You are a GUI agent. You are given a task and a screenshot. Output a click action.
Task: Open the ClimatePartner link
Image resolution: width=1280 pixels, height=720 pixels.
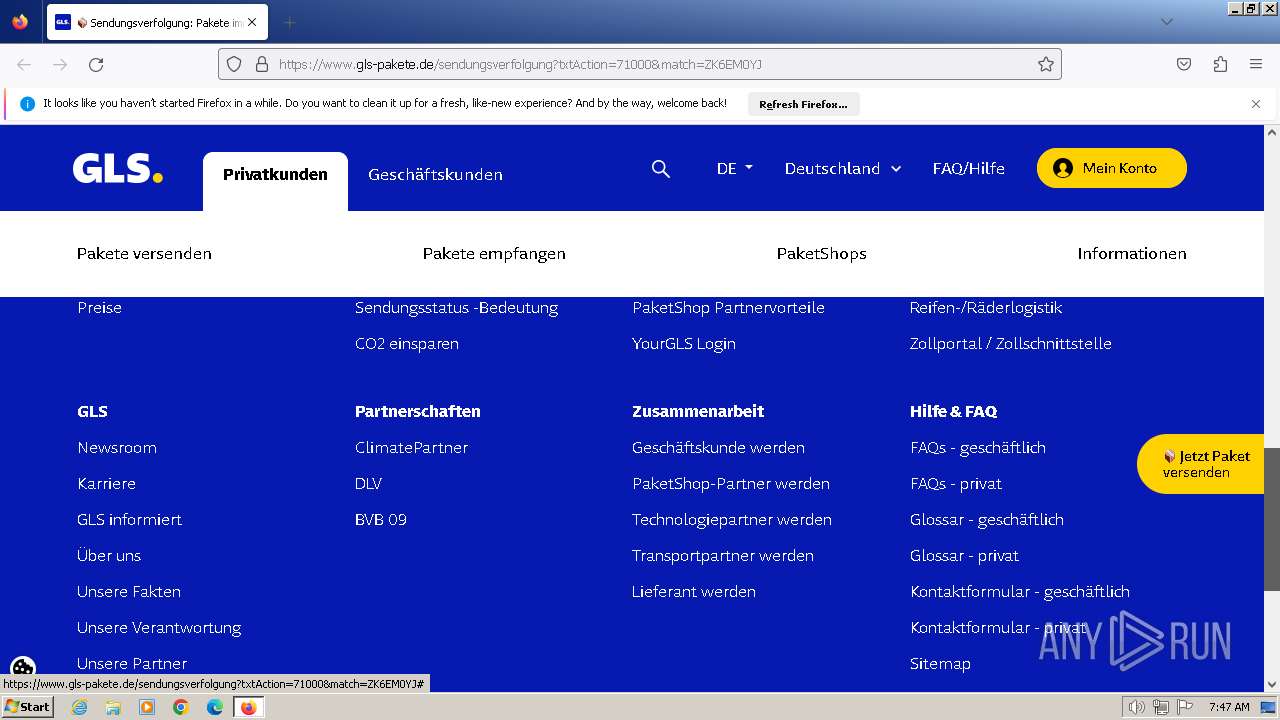click(x=411, y=448)
